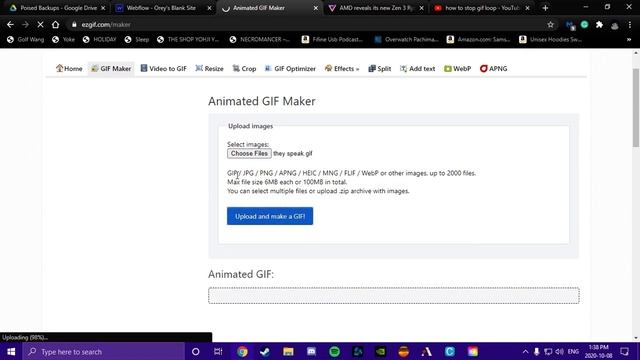640x360 pixels.
Task: Bookmark this page with the star
Action: pyautogui.click(x=551, y=24)
